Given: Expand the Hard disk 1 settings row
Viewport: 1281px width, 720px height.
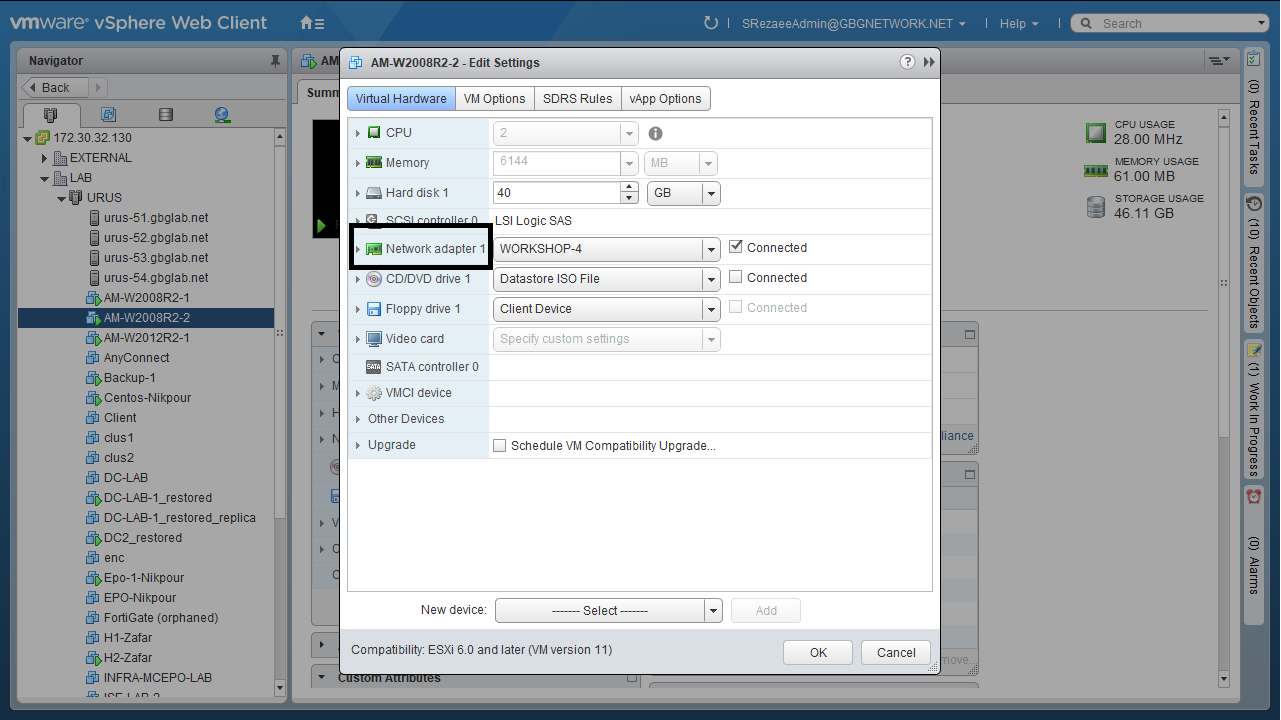Looking at the screenshot, I should tap(358, 193).
